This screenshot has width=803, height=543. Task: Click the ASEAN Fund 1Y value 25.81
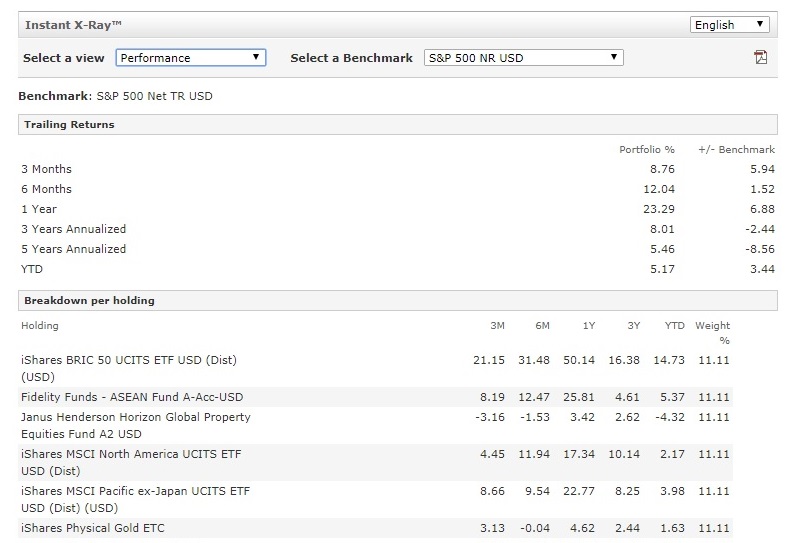click(579, 397)
